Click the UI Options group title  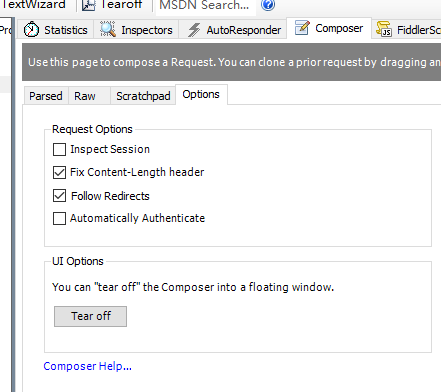(x=78, y=261)
